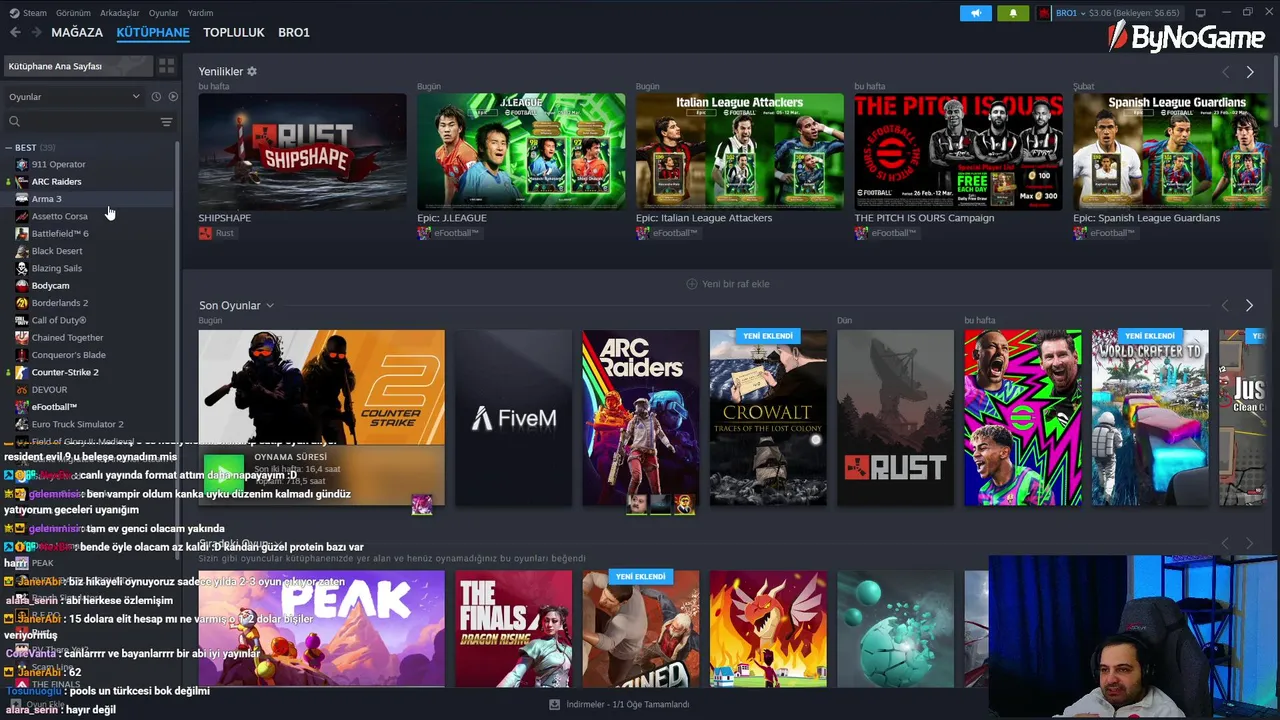The width and height of the screenshot is (1280, 720).
Task: Click Kütüphane Ana Sayfası button
Action: click(78, 66)
